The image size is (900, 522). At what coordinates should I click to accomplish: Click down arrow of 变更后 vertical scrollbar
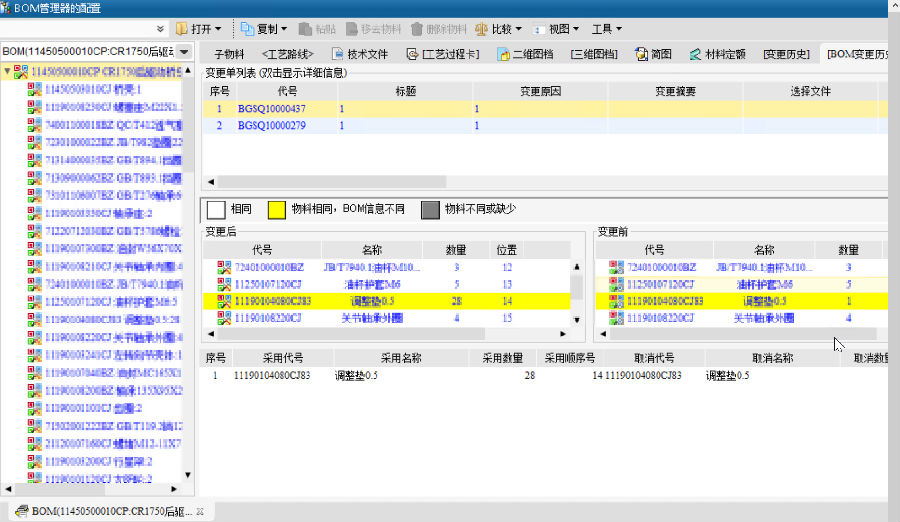[x=577, y=320]
